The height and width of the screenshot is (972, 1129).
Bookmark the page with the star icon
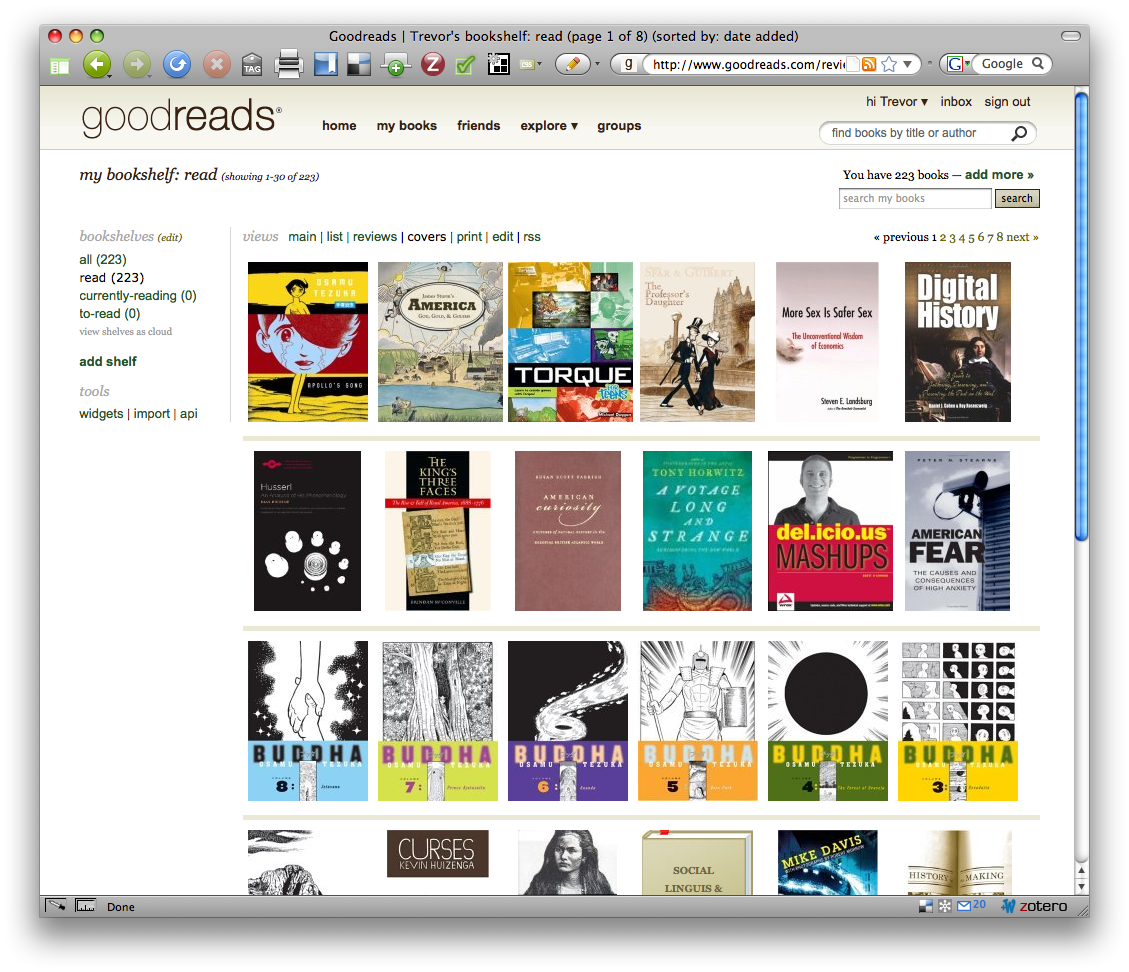click(888, 64)
